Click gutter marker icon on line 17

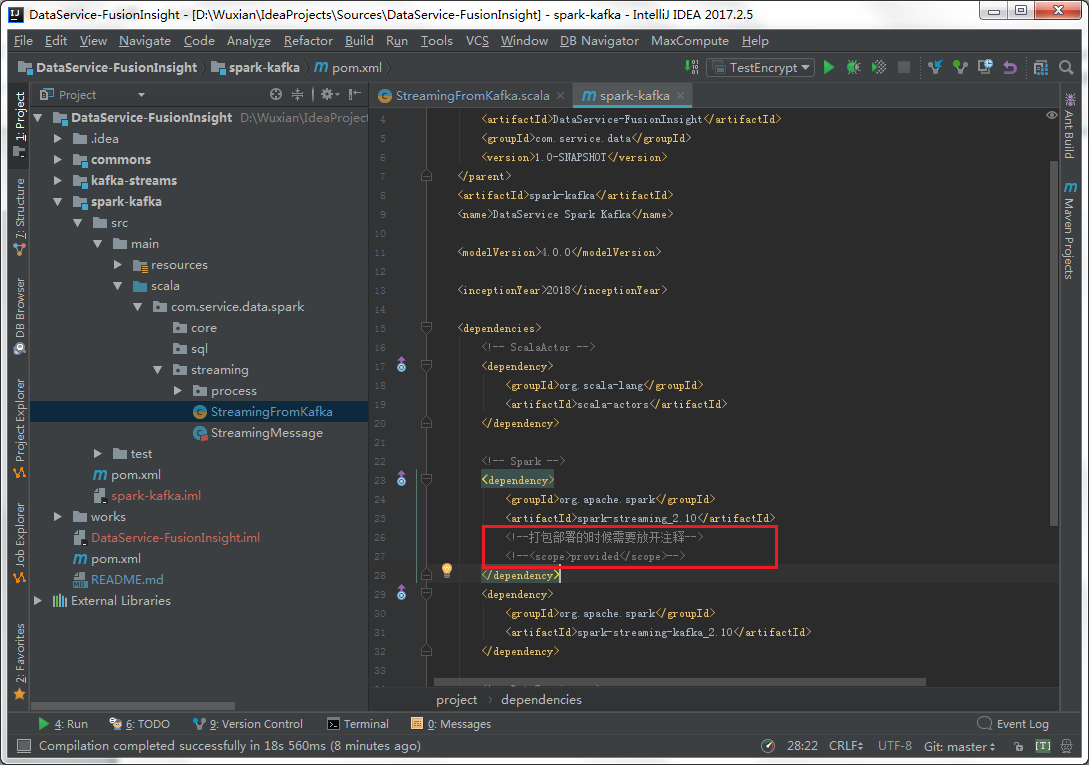(x=401, y=365)
